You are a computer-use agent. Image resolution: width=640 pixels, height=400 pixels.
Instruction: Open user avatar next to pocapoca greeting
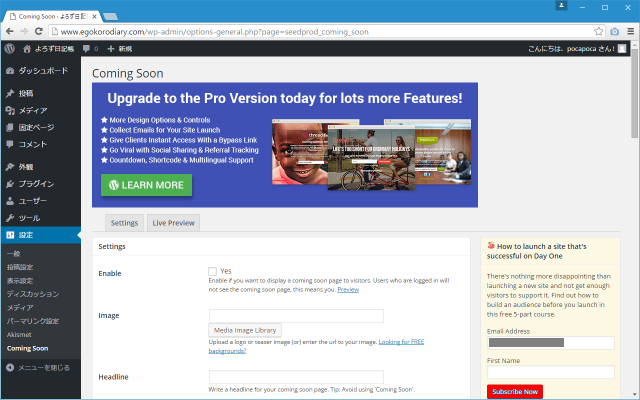(622, 49)
